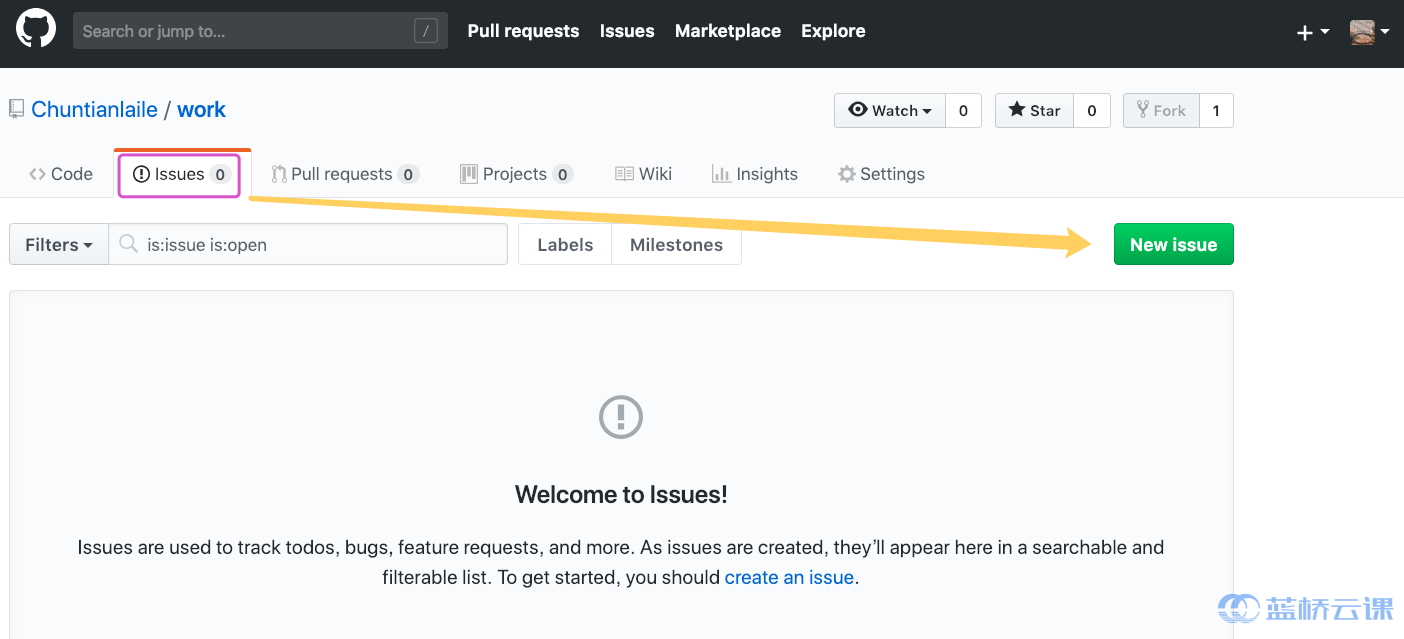Click the Pull requests tab count badge
This screenshot has width=1404, height=639.
(408, 175)
